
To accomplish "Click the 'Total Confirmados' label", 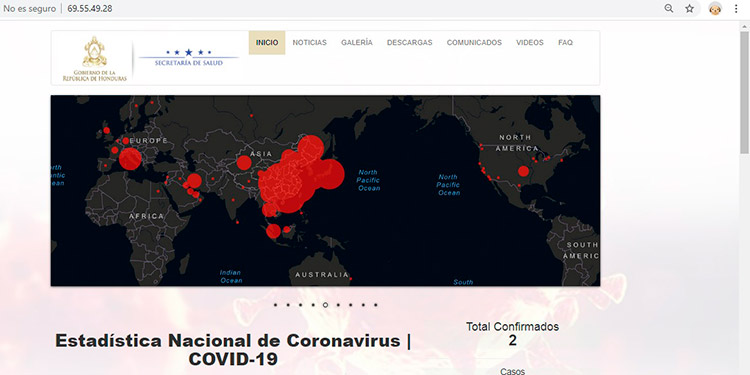I will [512, 327].
